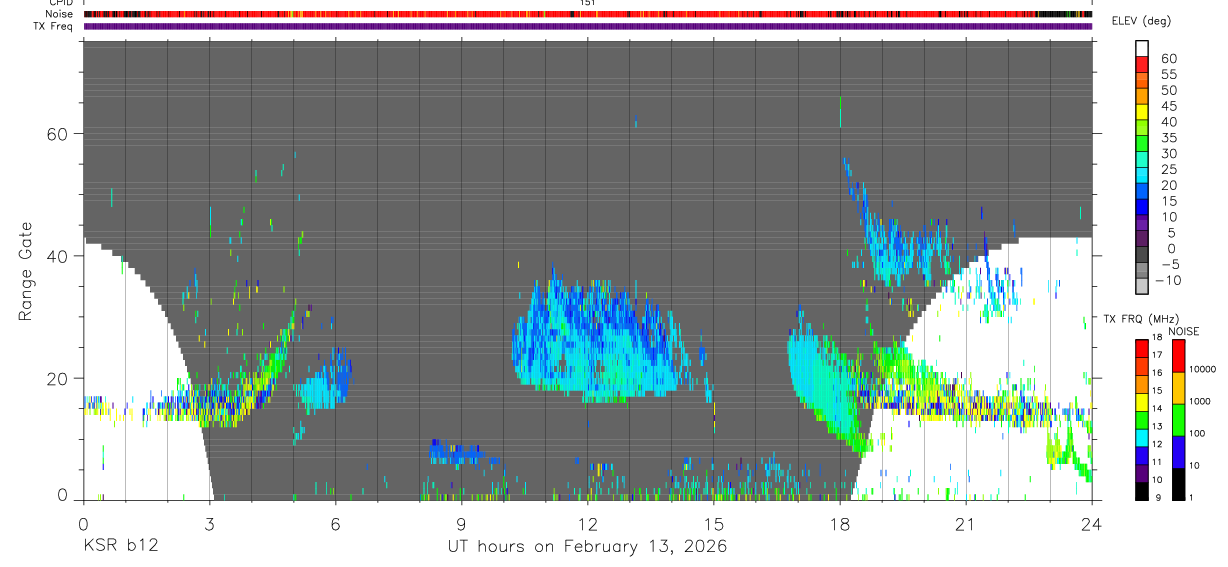This screenshot has height=567, width=1228.
Task: Click the CPID value '151'
Action: (588, 3)
